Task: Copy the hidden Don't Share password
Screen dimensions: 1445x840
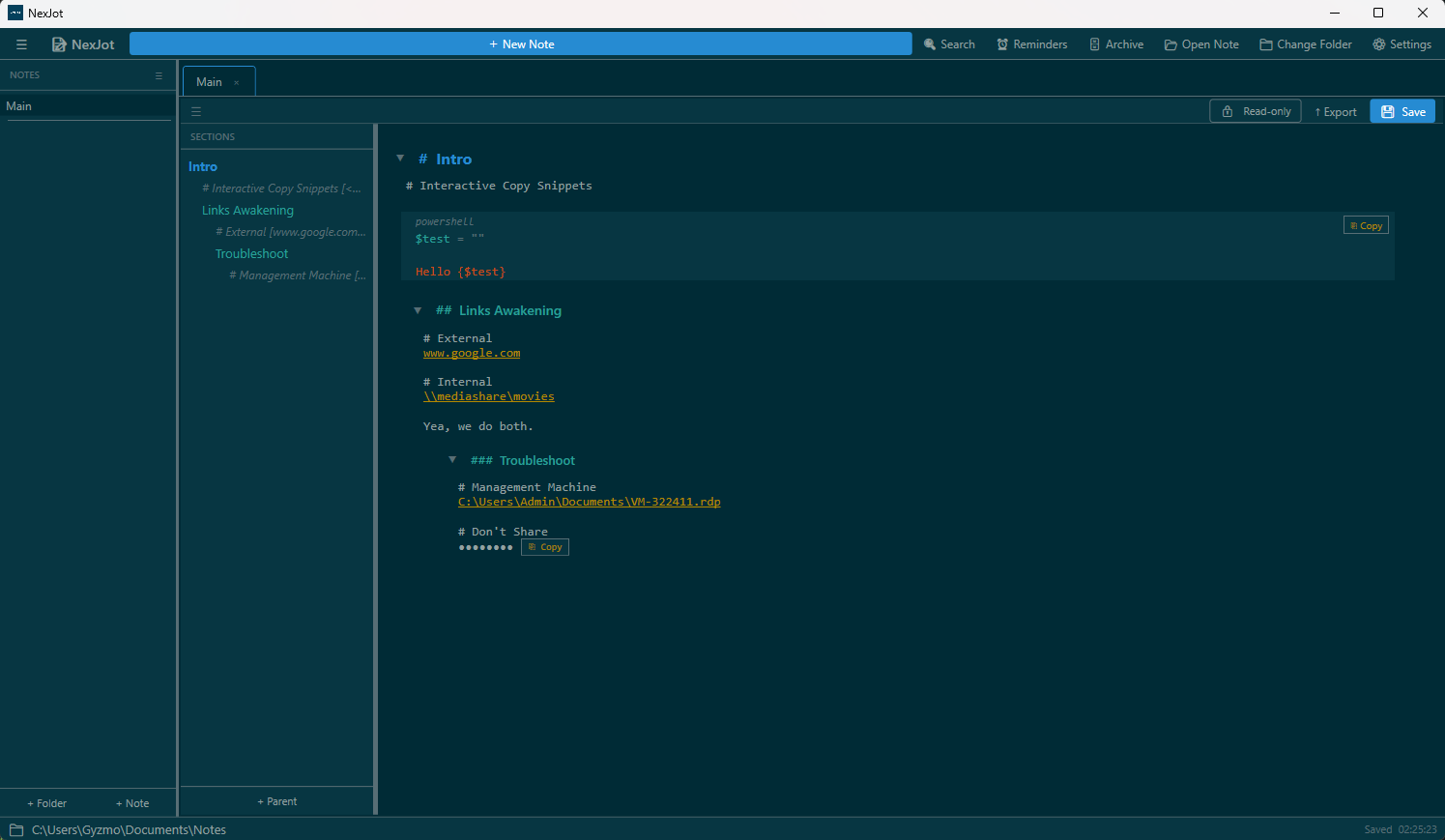Action: tap(545, 547)
